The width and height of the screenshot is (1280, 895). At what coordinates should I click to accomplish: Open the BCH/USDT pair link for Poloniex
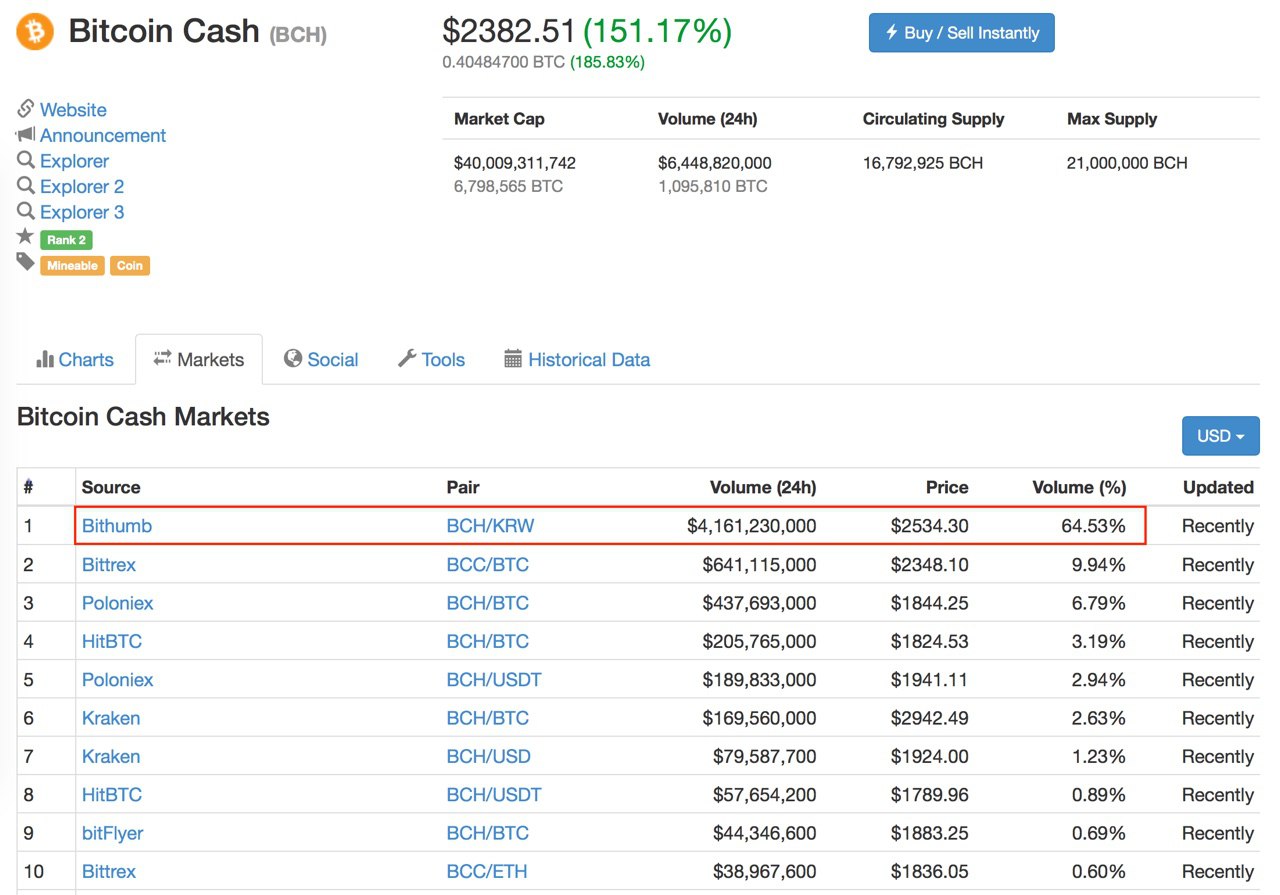(494, 680)
